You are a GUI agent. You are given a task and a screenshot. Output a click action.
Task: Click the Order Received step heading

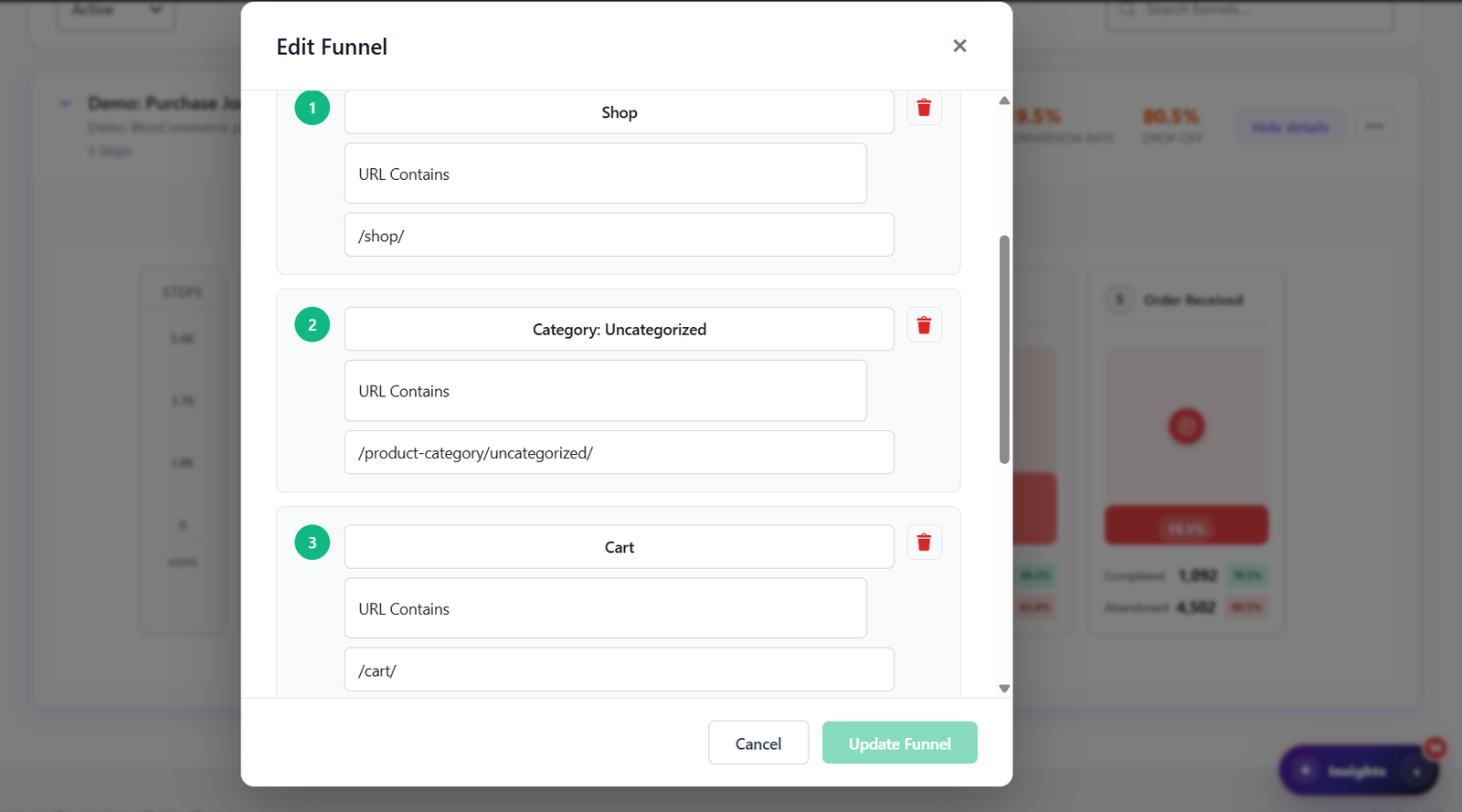(x=1192, y=300)
